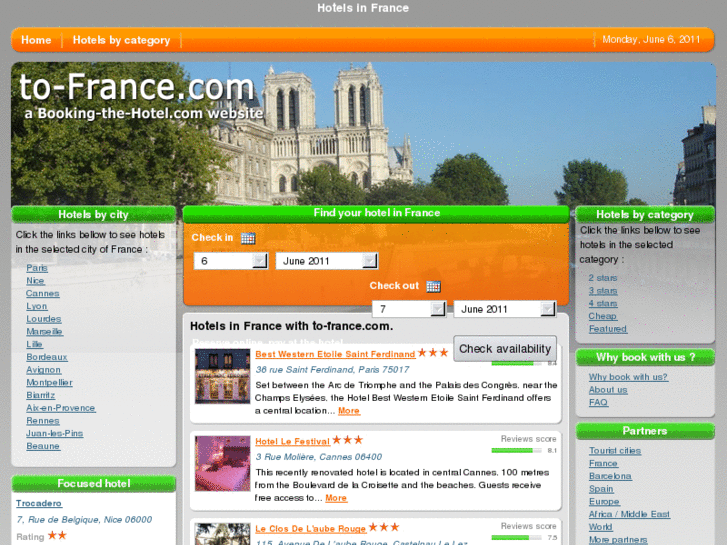The image size is (727, 545).
Task: Open Best Western Etoile Saint Ferdinand hotel link
Action: (335, 354)
